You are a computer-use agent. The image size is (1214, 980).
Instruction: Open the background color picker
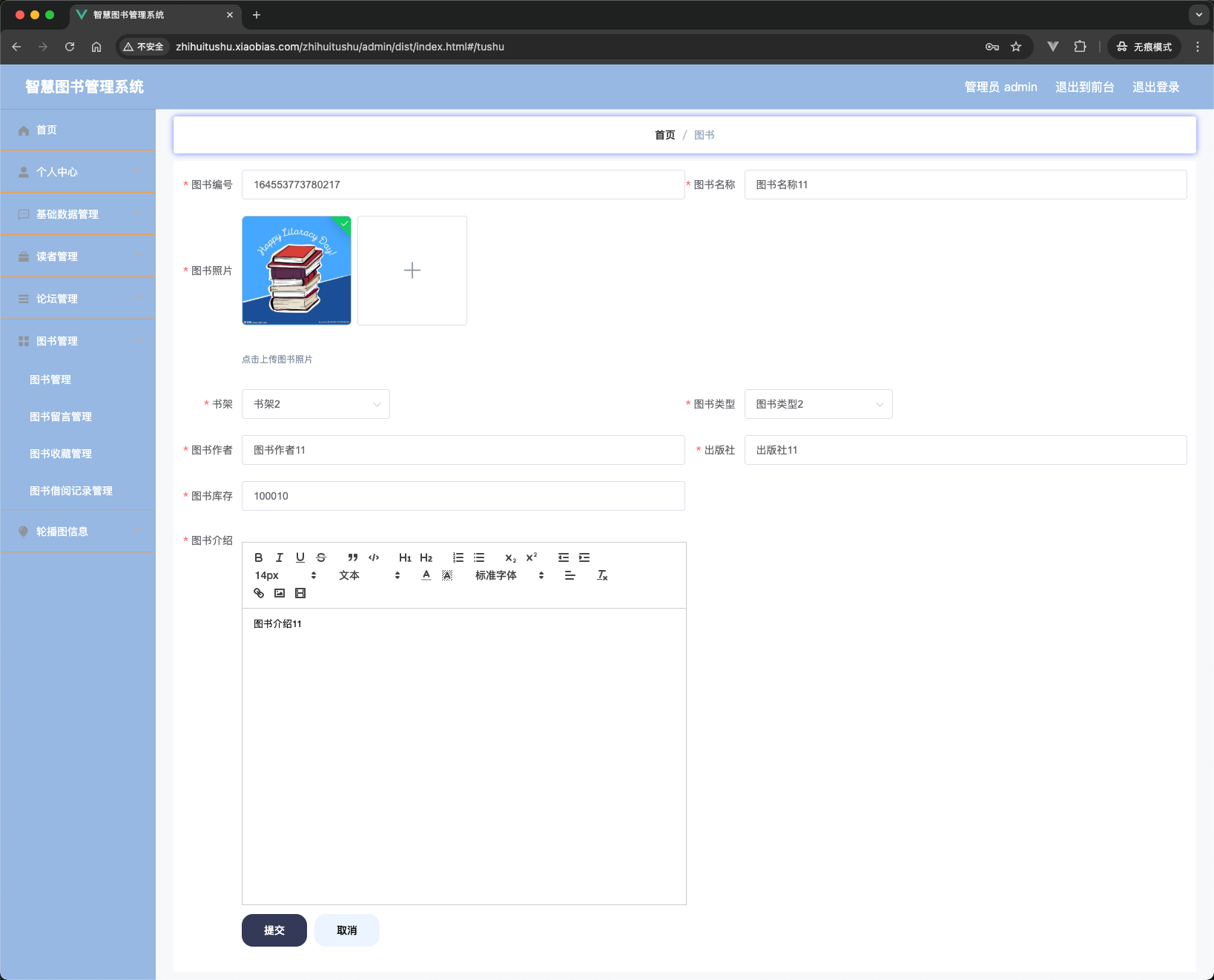(447, 575)
